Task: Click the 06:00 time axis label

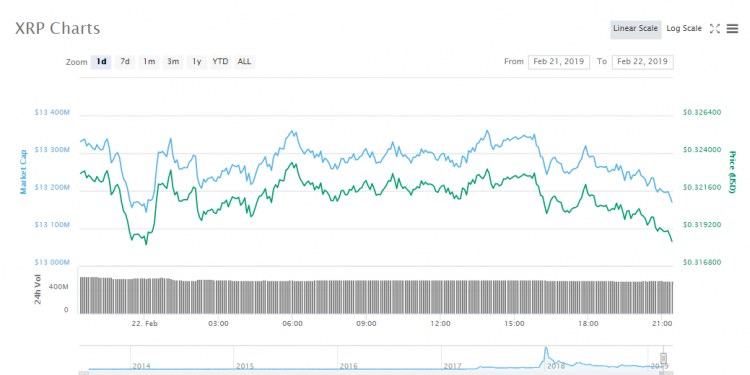Action: (x=292, y=323)
